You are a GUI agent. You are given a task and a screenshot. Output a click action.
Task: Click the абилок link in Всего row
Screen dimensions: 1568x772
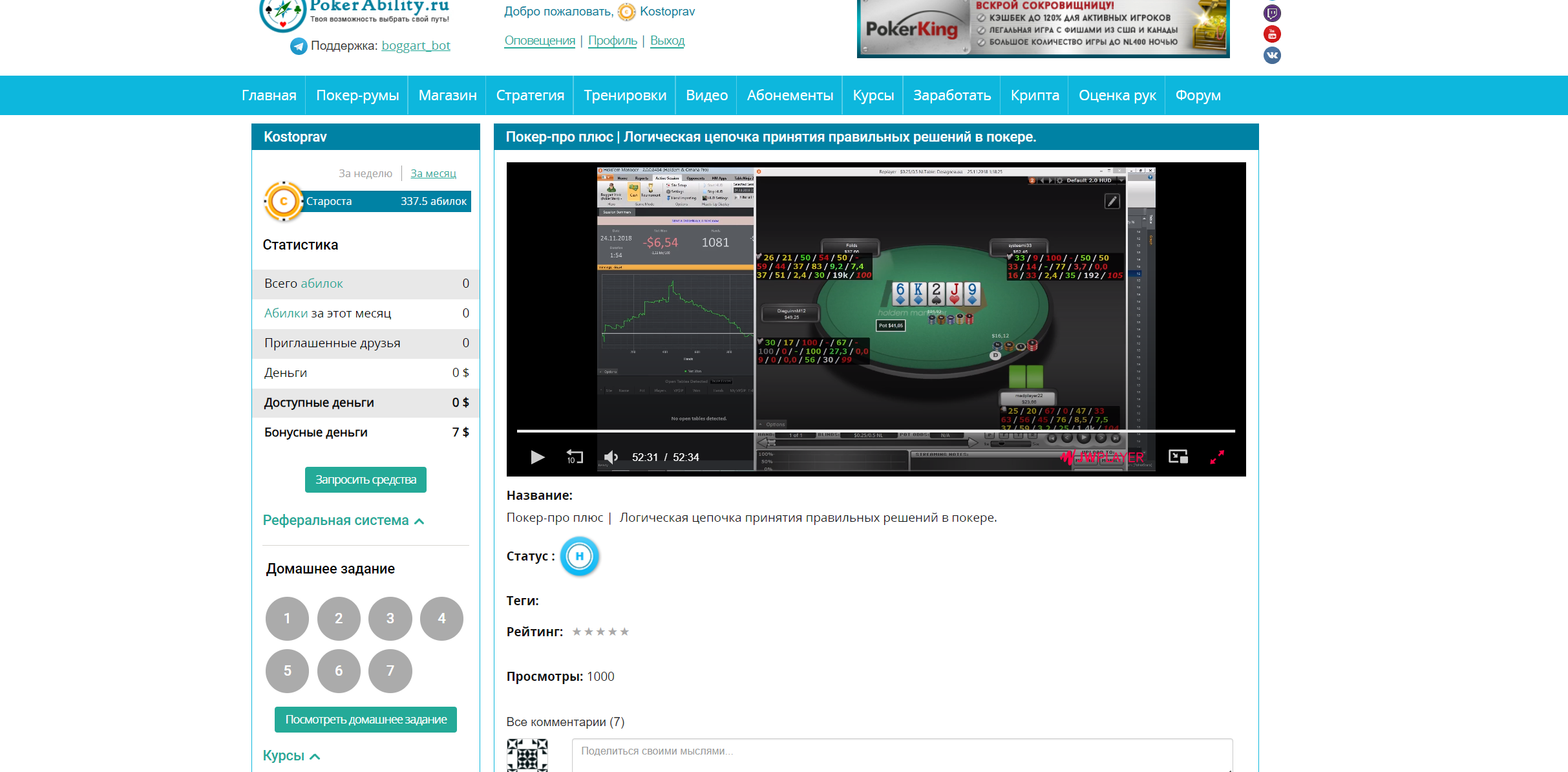point(322,284)
